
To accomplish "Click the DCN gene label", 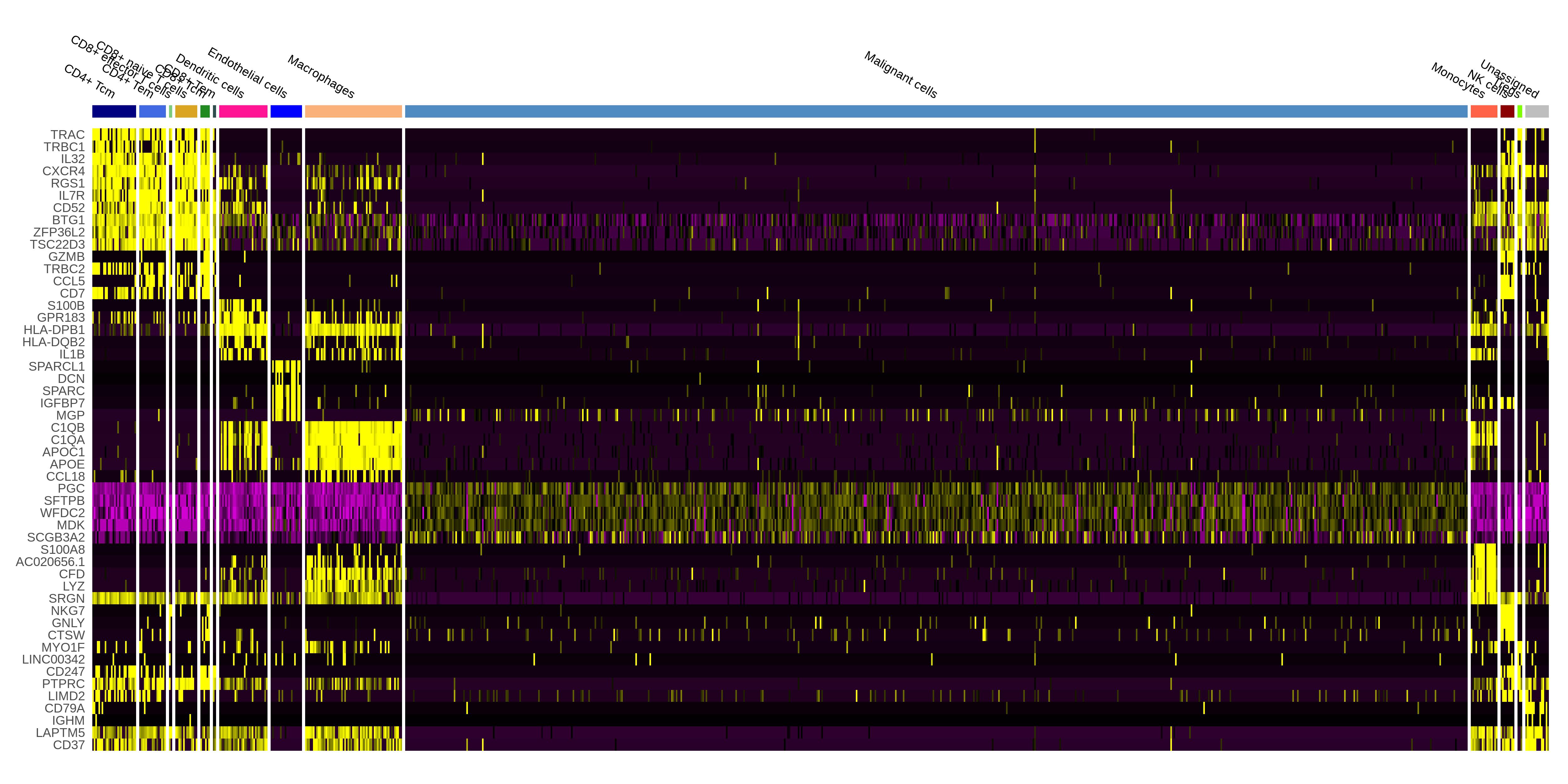I will click(71, 379).
